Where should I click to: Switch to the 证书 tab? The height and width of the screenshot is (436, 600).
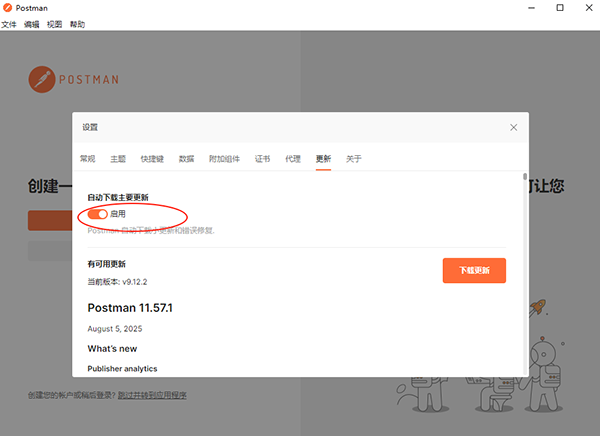(262, 159)
